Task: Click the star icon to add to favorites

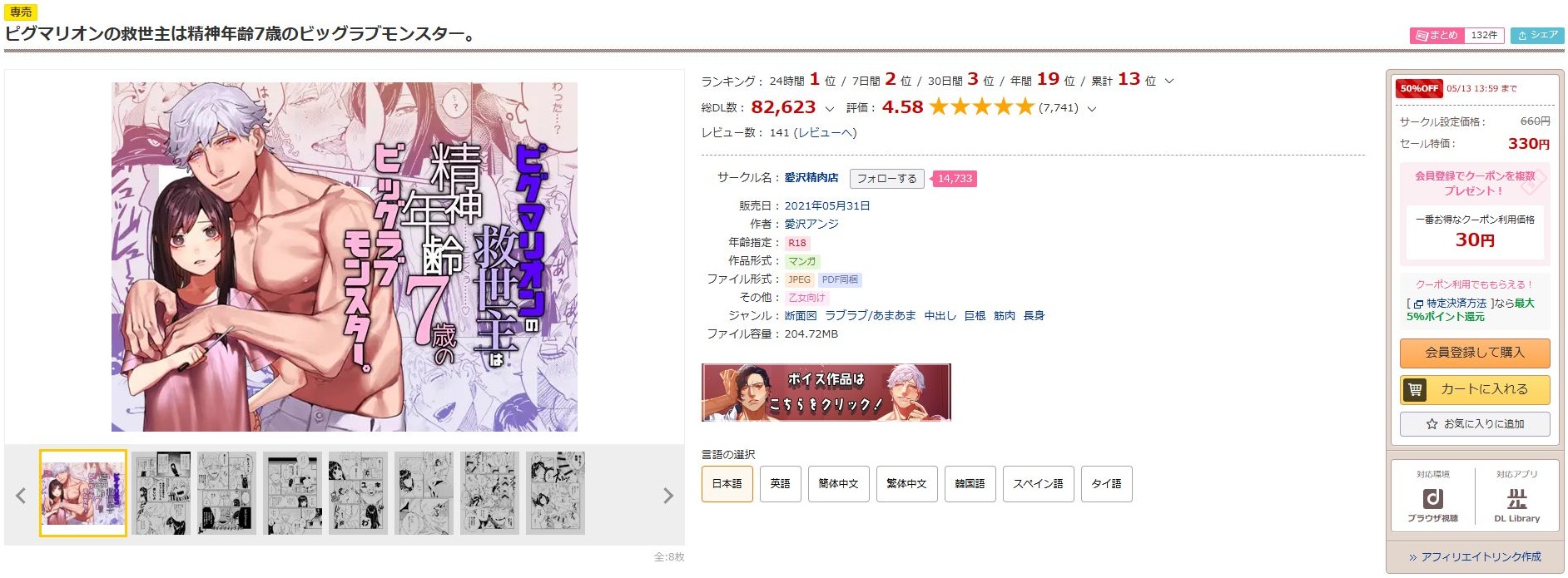Action: [1432, 424]
